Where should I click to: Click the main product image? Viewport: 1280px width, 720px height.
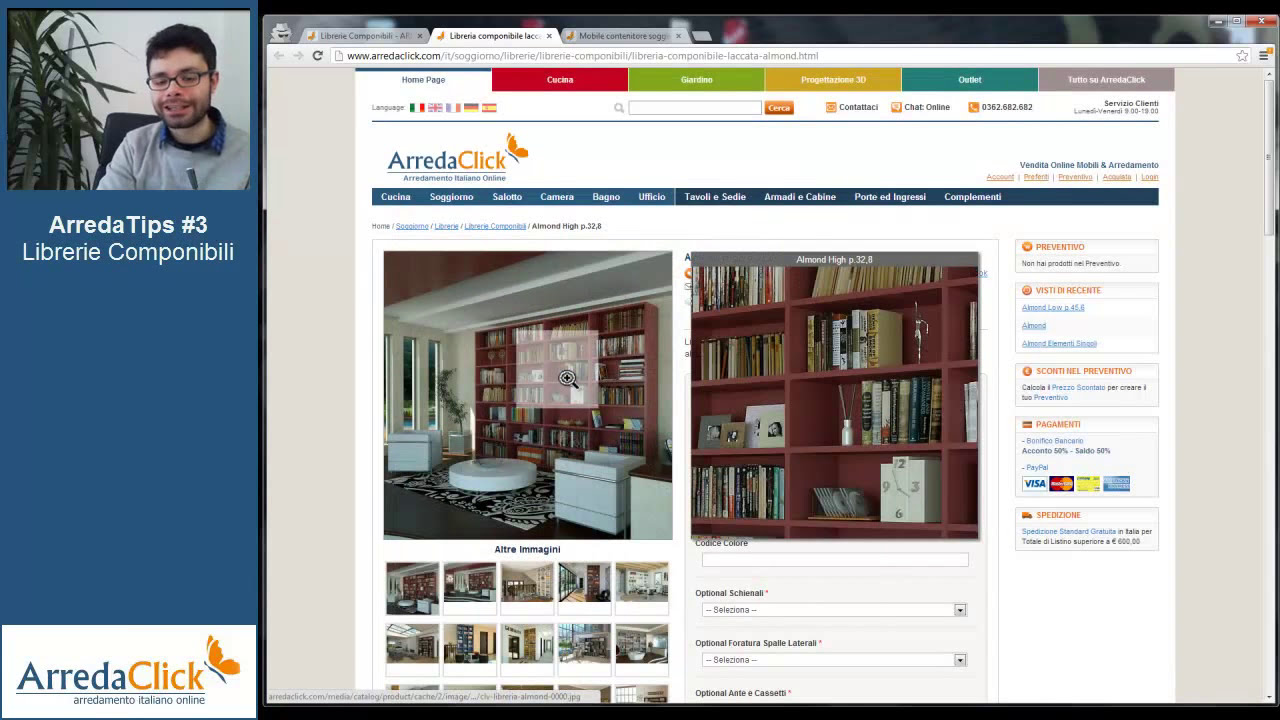(x=528, y=395)
